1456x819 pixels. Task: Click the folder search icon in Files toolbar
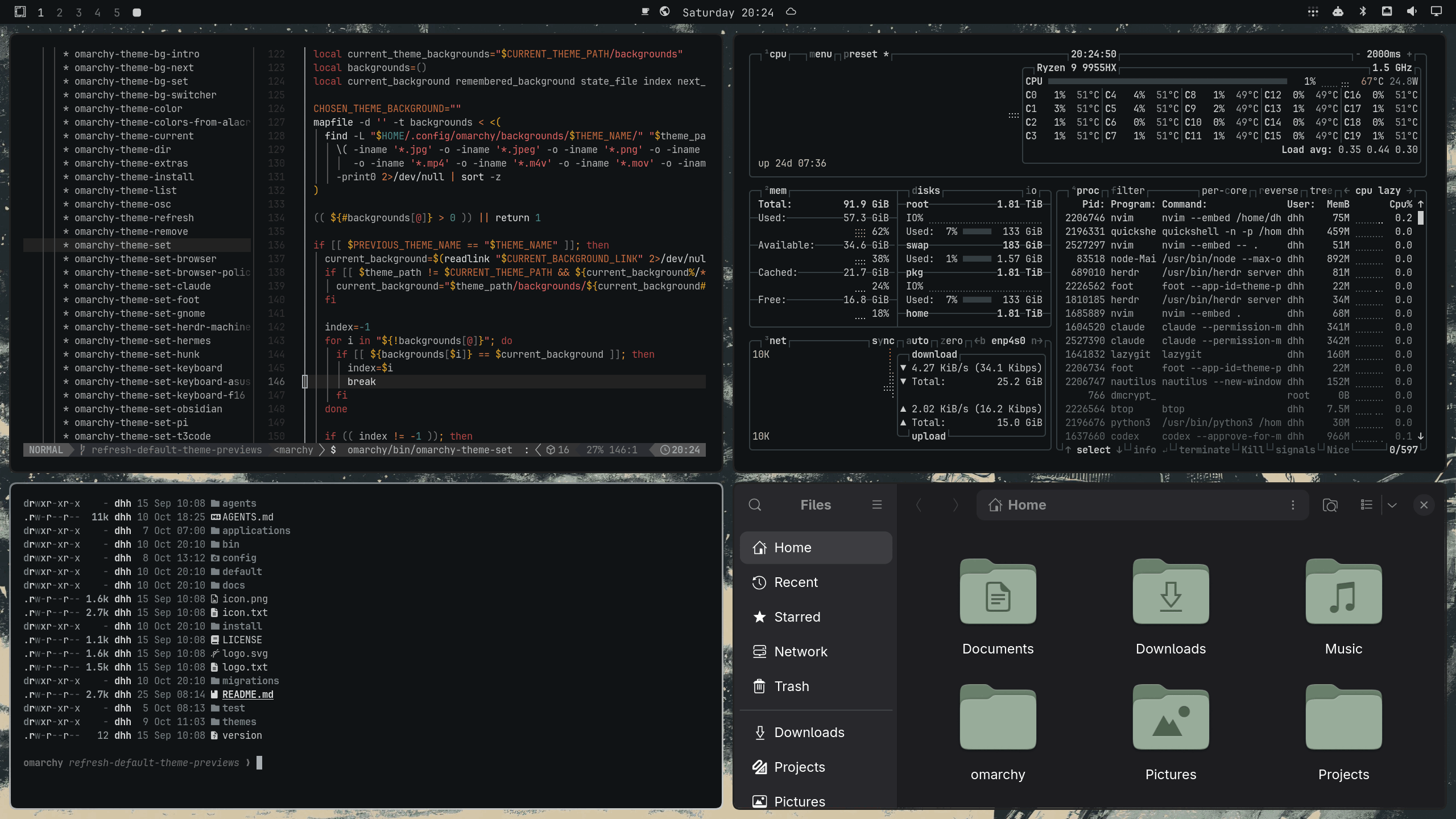tap(1330, 505)
